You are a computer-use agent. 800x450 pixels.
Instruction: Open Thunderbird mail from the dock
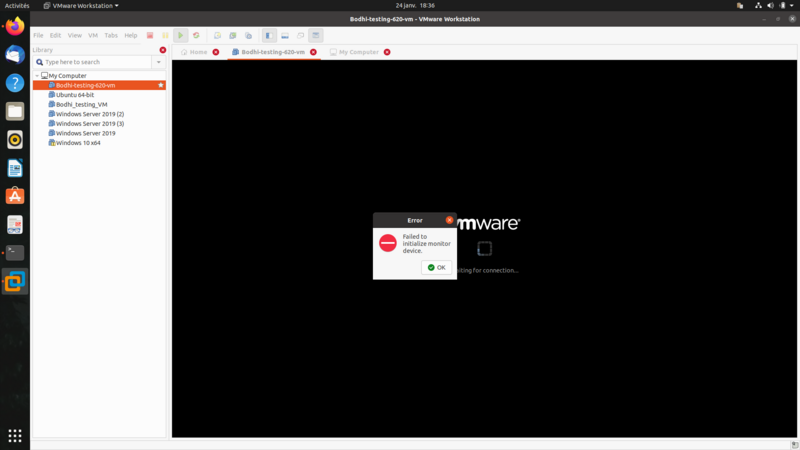15,55
